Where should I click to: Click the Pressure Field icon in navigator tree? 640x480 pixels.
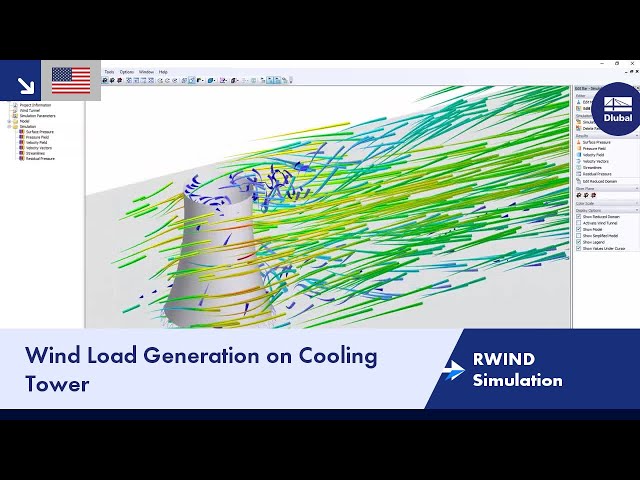22,137
